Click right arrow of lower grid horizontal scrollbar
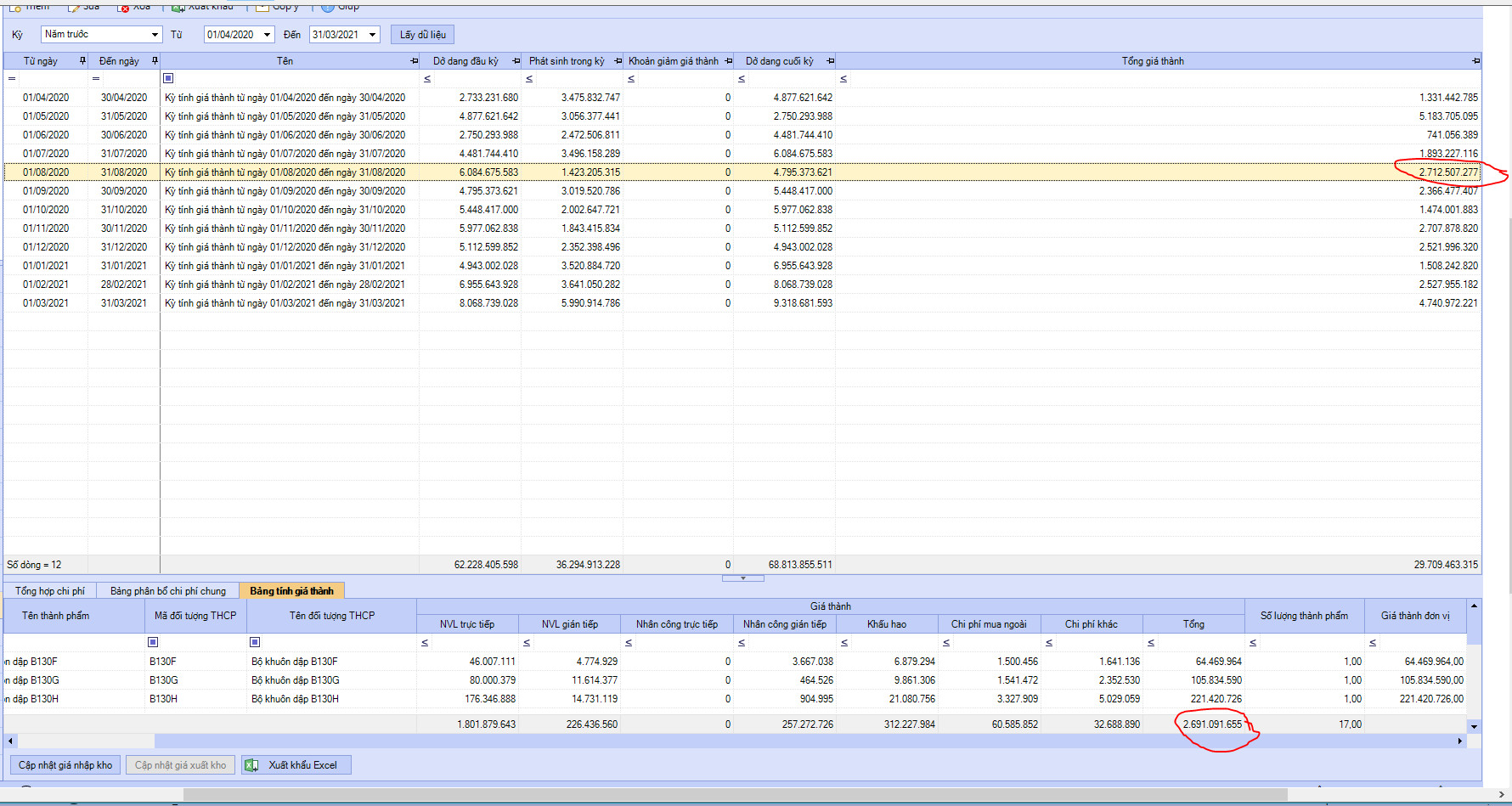The image size is (1512, 806). coord(1460,741)
